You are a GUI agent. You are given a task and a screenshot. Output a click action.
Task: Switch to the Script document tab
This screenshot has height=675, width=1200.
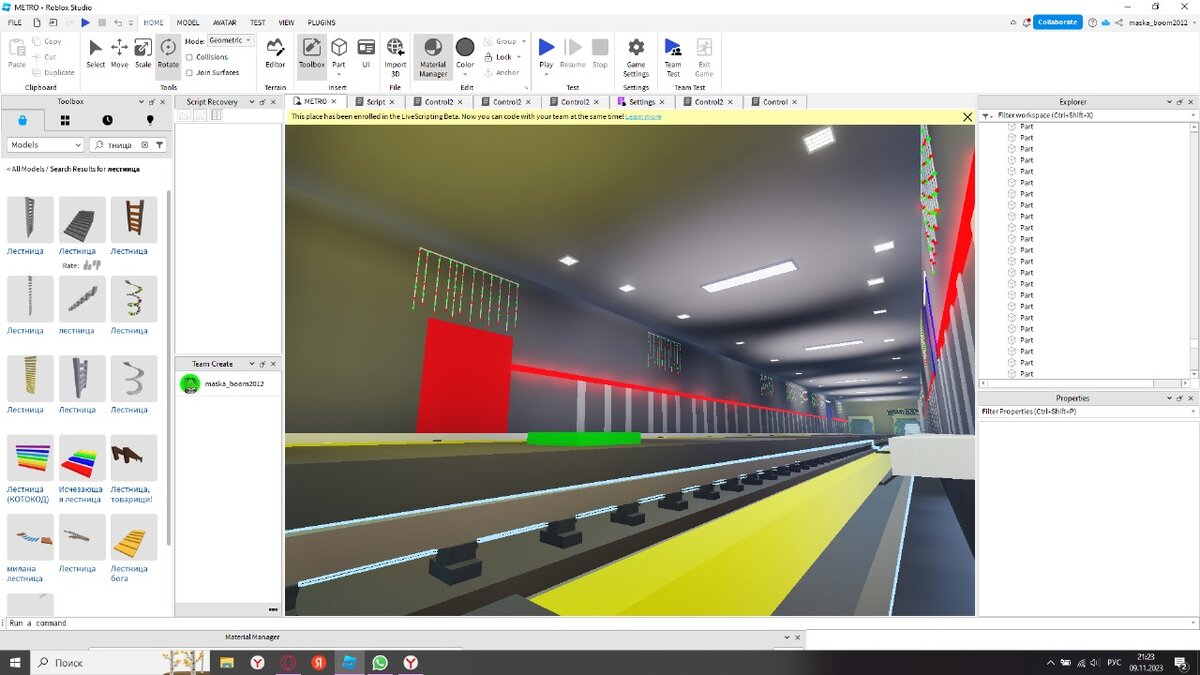376,102
